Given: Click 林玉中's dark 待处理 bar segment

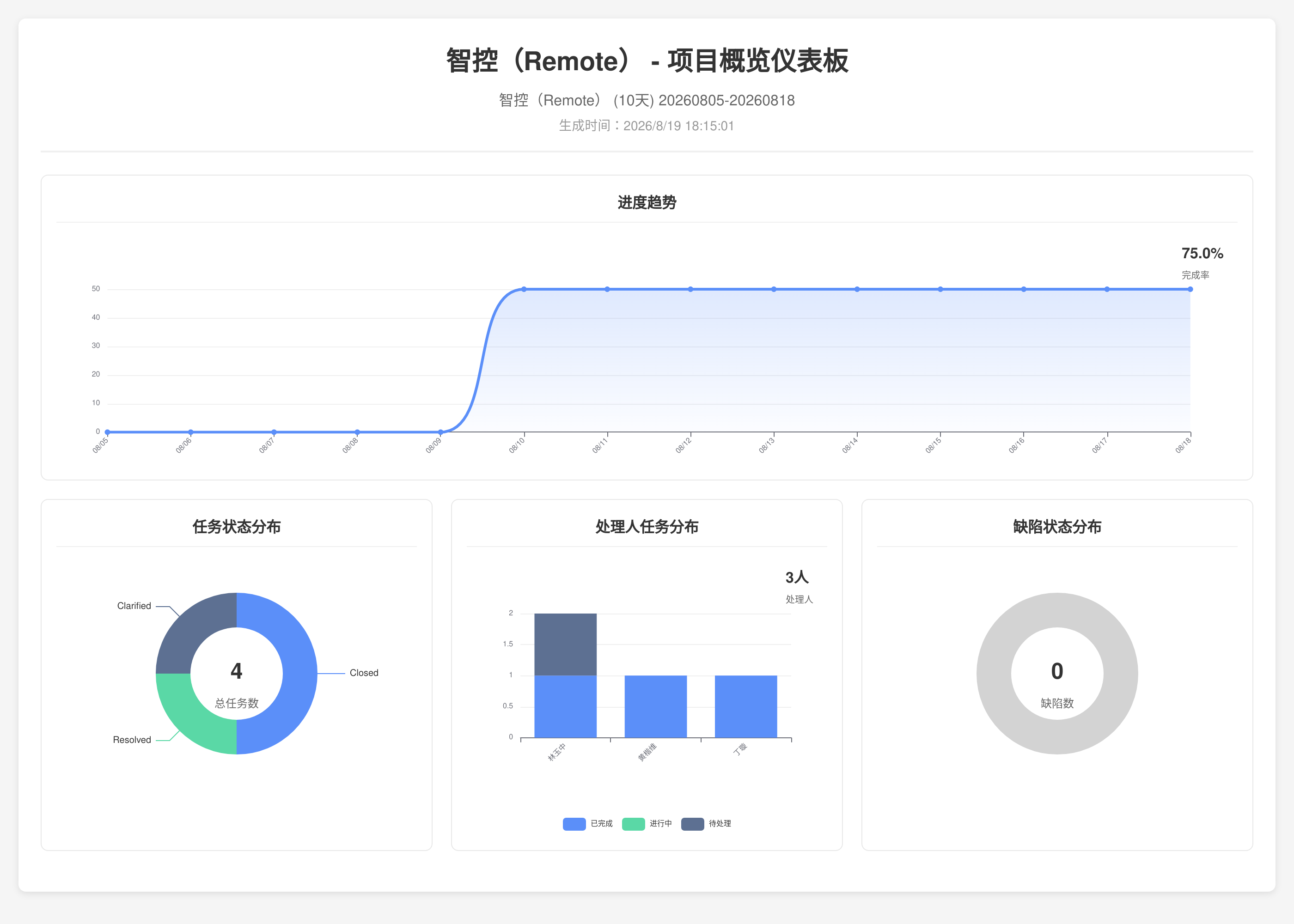Looking at the screenshot, I should [565, 644].
